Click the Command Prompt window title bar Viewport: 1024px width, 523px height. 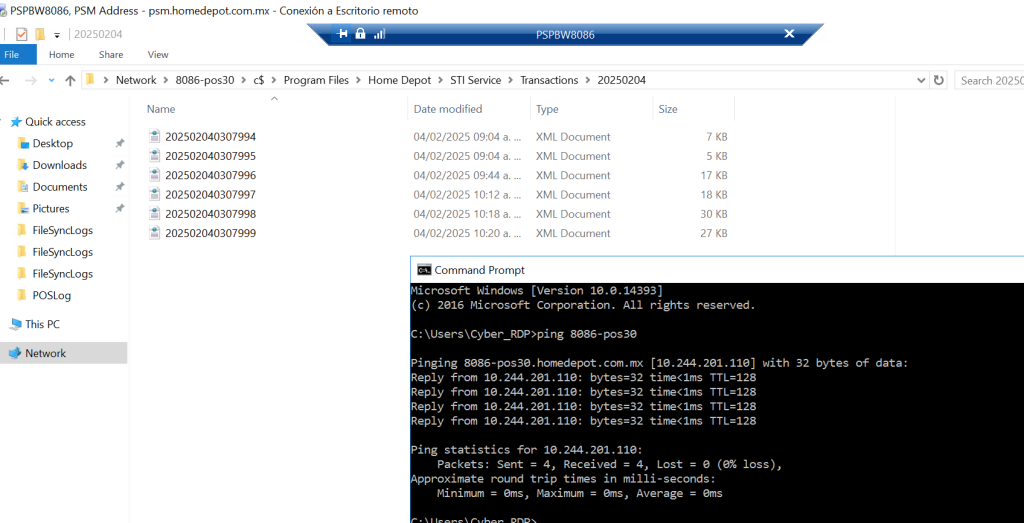pyautogui.click(x=717, y=270)
